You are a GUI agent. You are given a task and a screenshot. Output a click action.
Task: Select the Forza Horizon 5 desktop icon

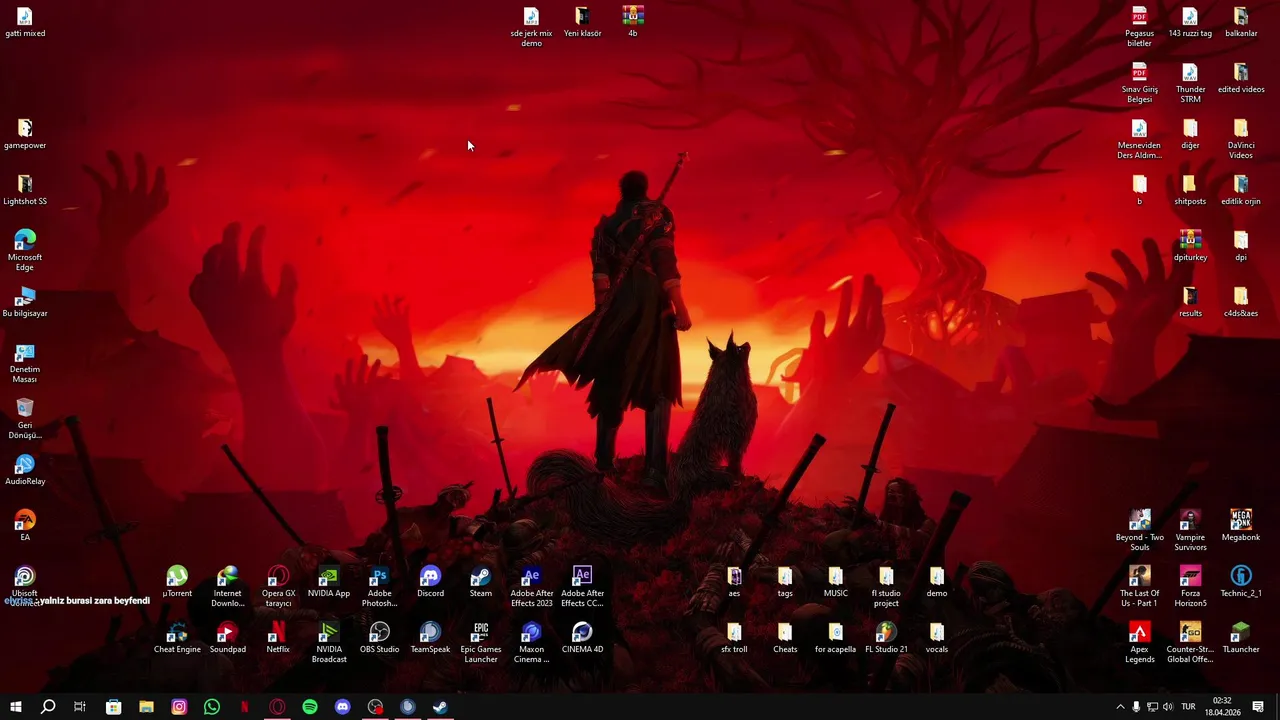click(x=1190, y=587)
